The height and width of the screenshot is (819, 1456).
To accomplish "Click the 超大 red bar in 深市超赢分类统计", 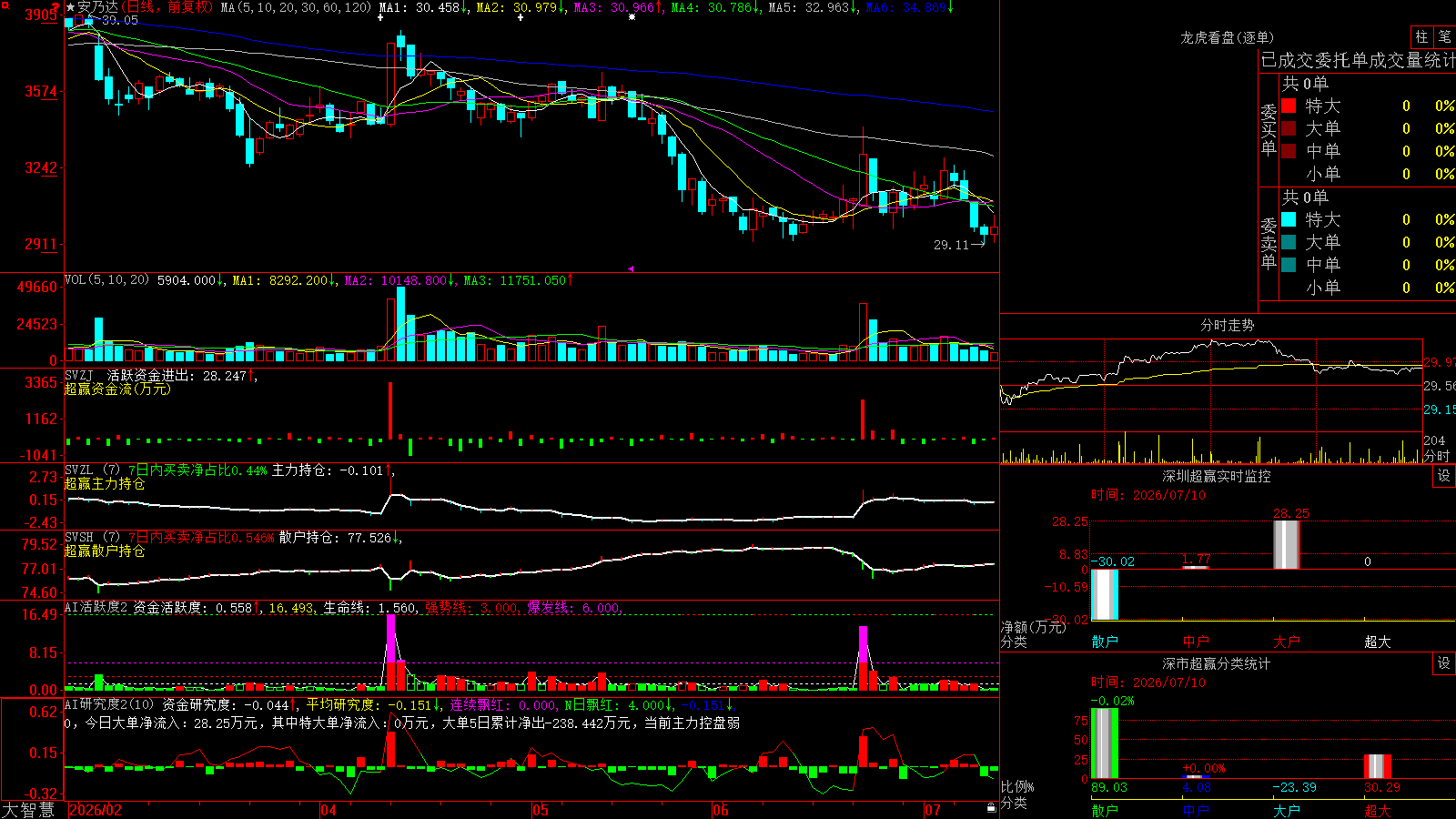I will tap(1378, 767).
